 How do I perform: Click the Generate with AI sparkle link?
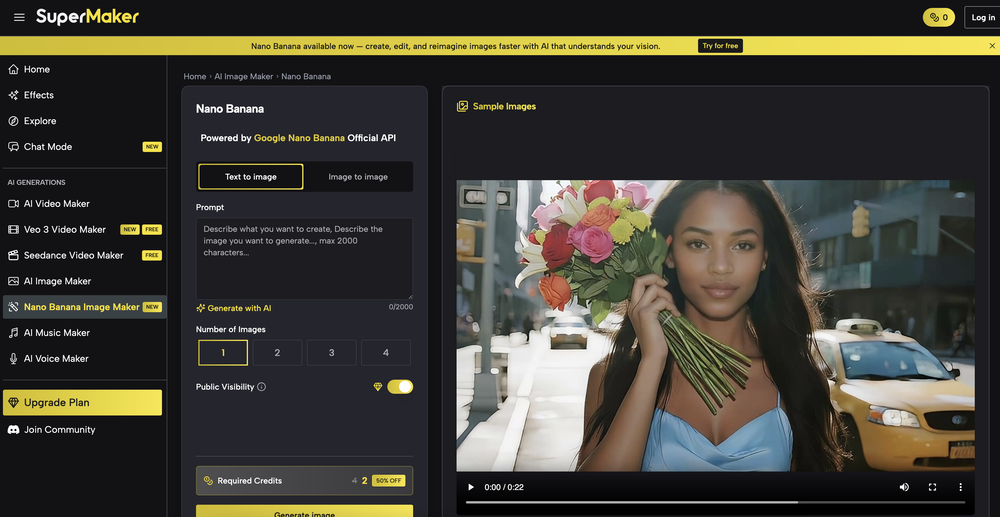(234, 308)
